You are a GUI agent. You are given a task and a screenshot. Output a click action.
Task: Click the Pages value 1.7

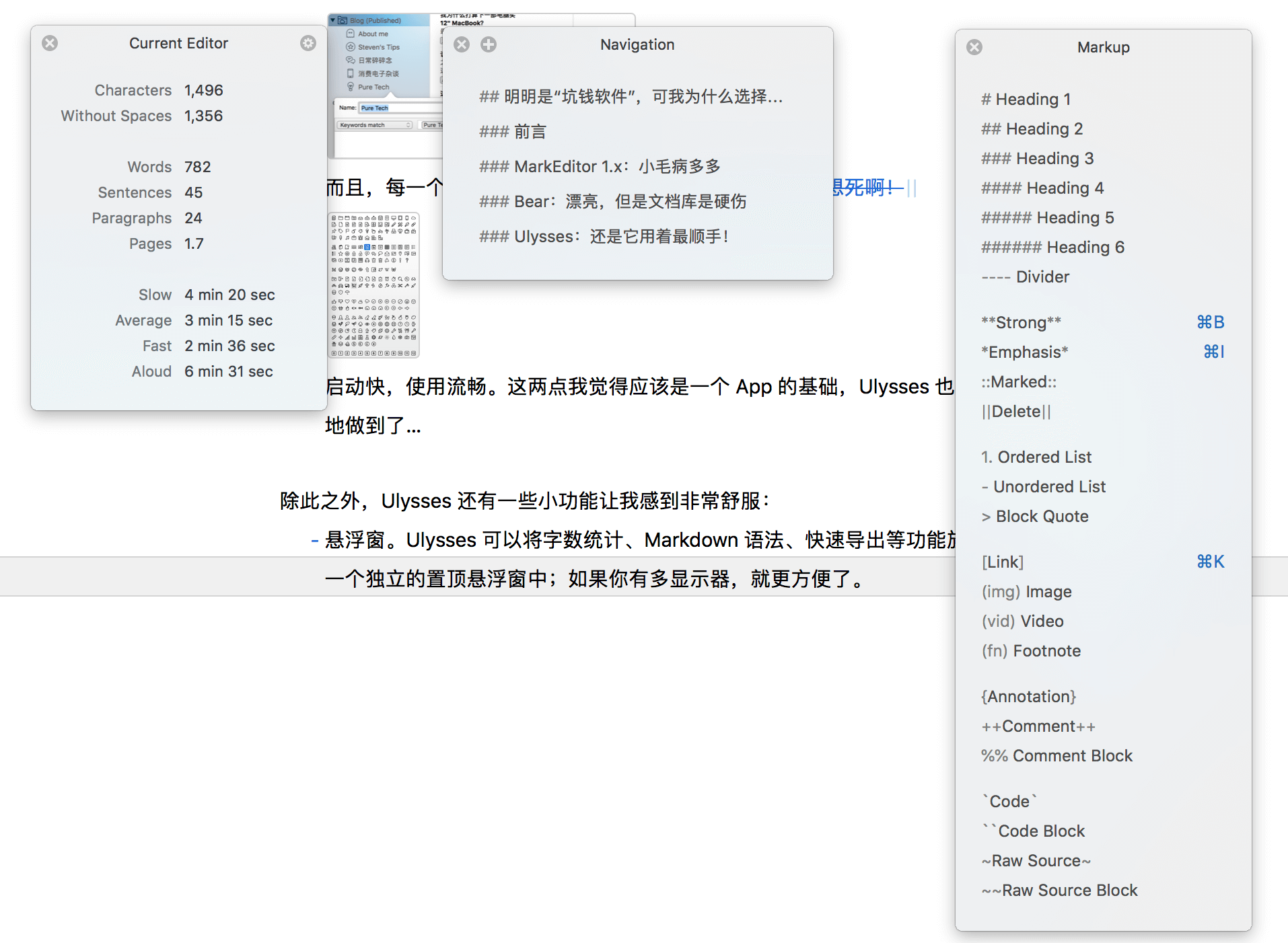pyautogui.click(x=194, y=243)
